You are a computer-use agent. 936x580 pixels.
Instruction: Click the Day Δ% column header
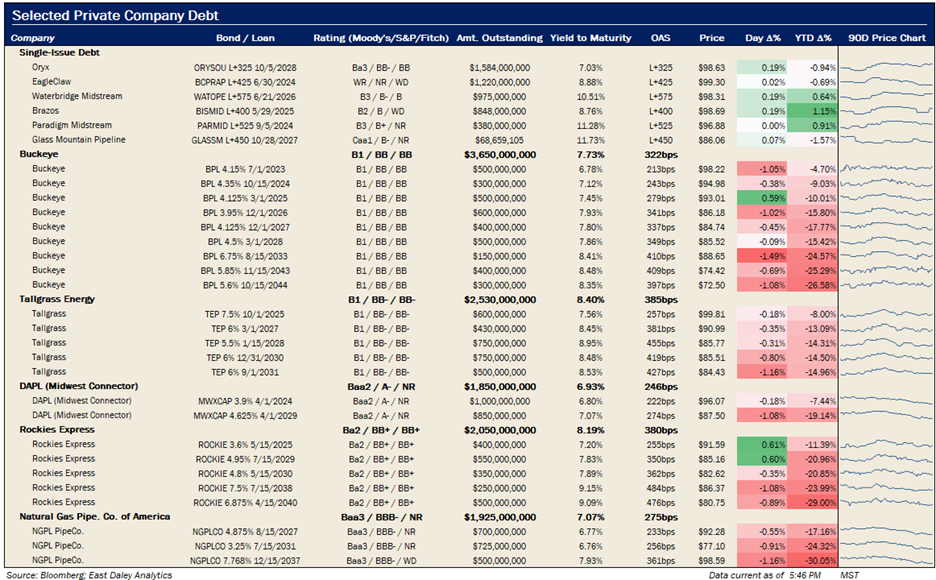tap(763, 38)
